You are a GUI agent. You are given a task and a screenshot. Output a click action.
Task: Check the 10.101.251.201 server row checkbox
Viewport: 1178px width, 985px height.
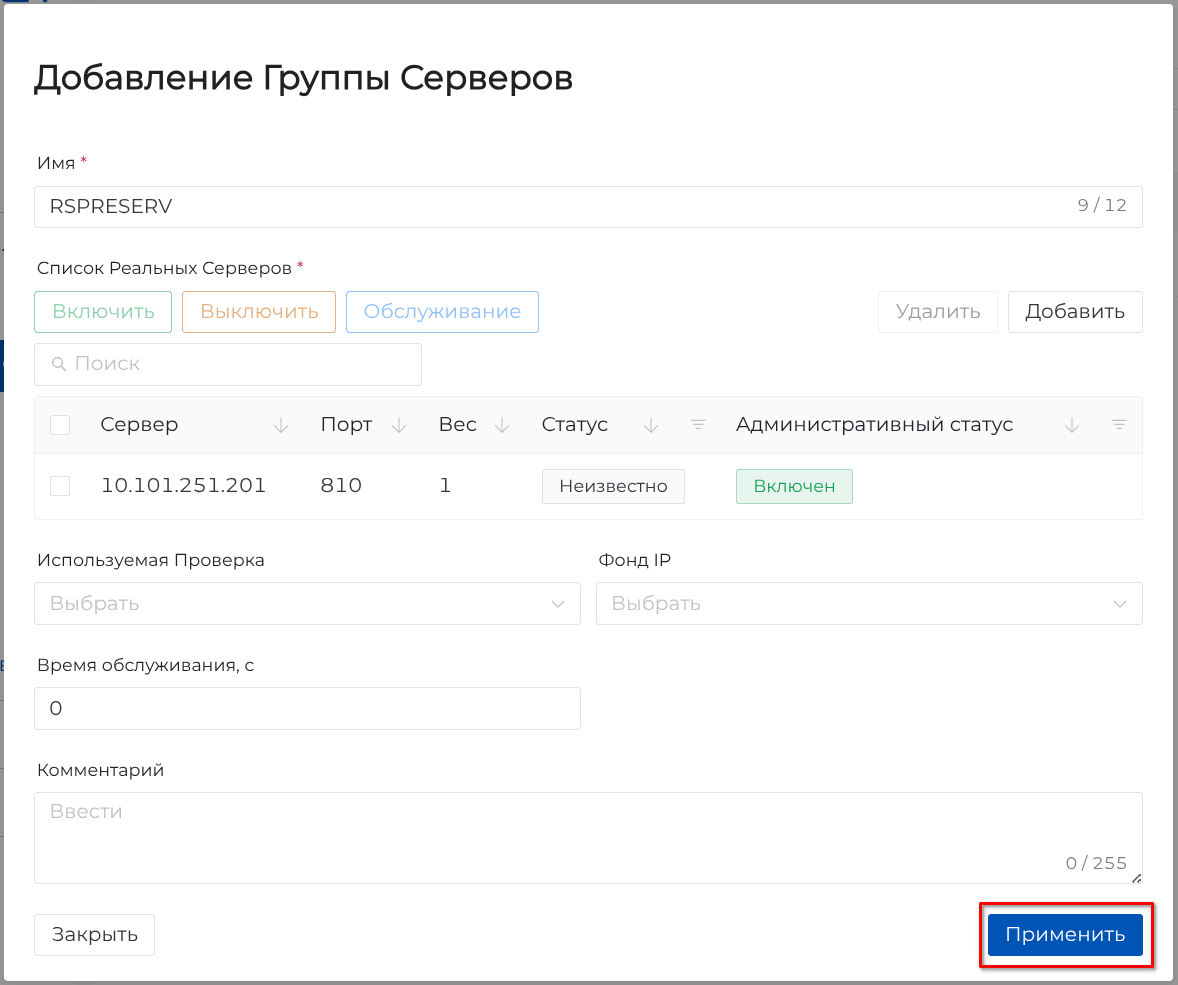point(60,486)
